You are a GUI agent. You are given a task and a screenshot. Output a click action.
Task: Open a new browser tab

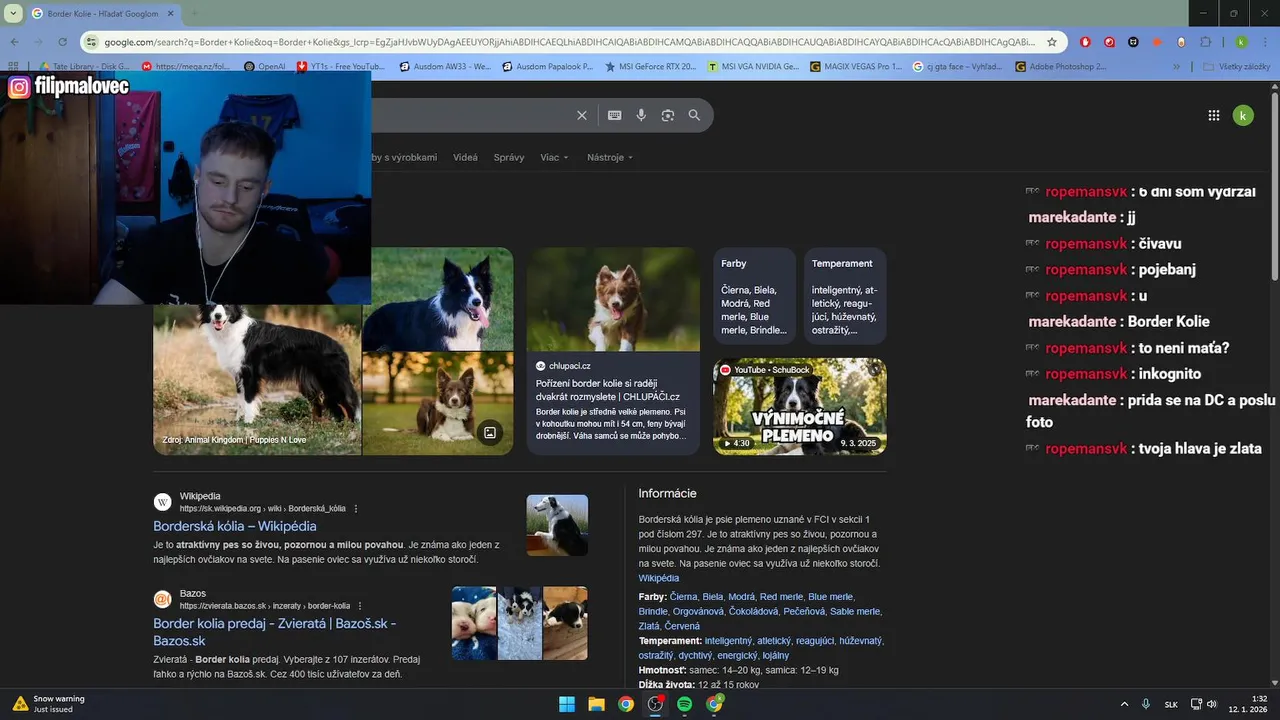coord(193,13)
